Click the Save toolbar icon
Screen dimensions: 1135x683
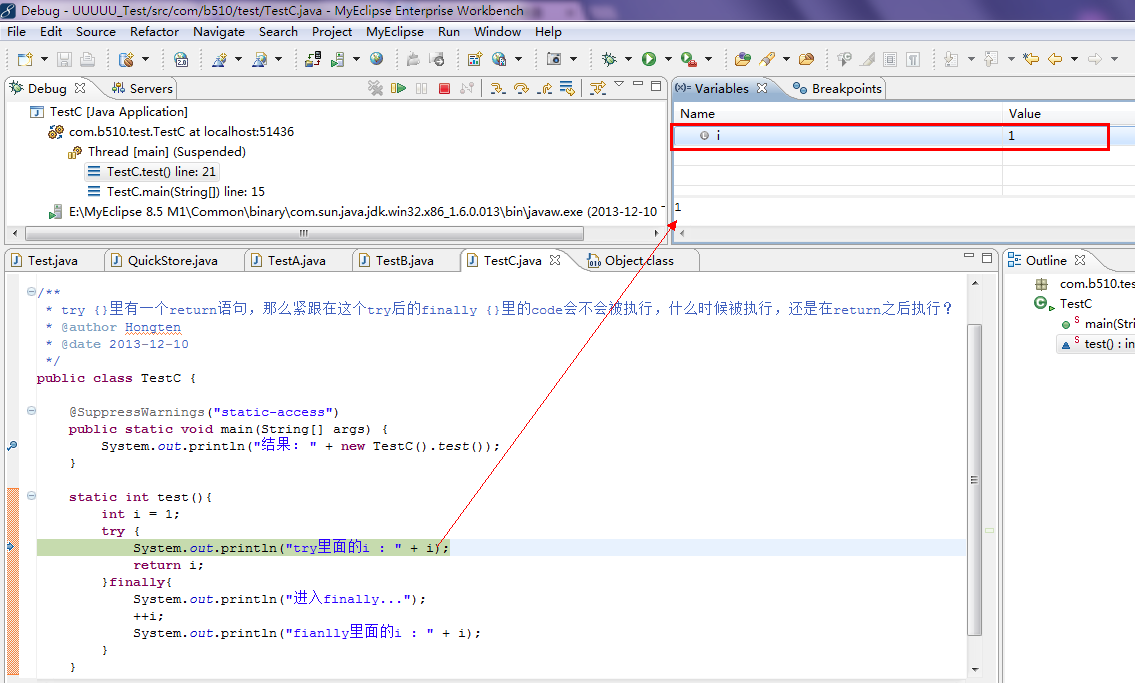point(65,58)
